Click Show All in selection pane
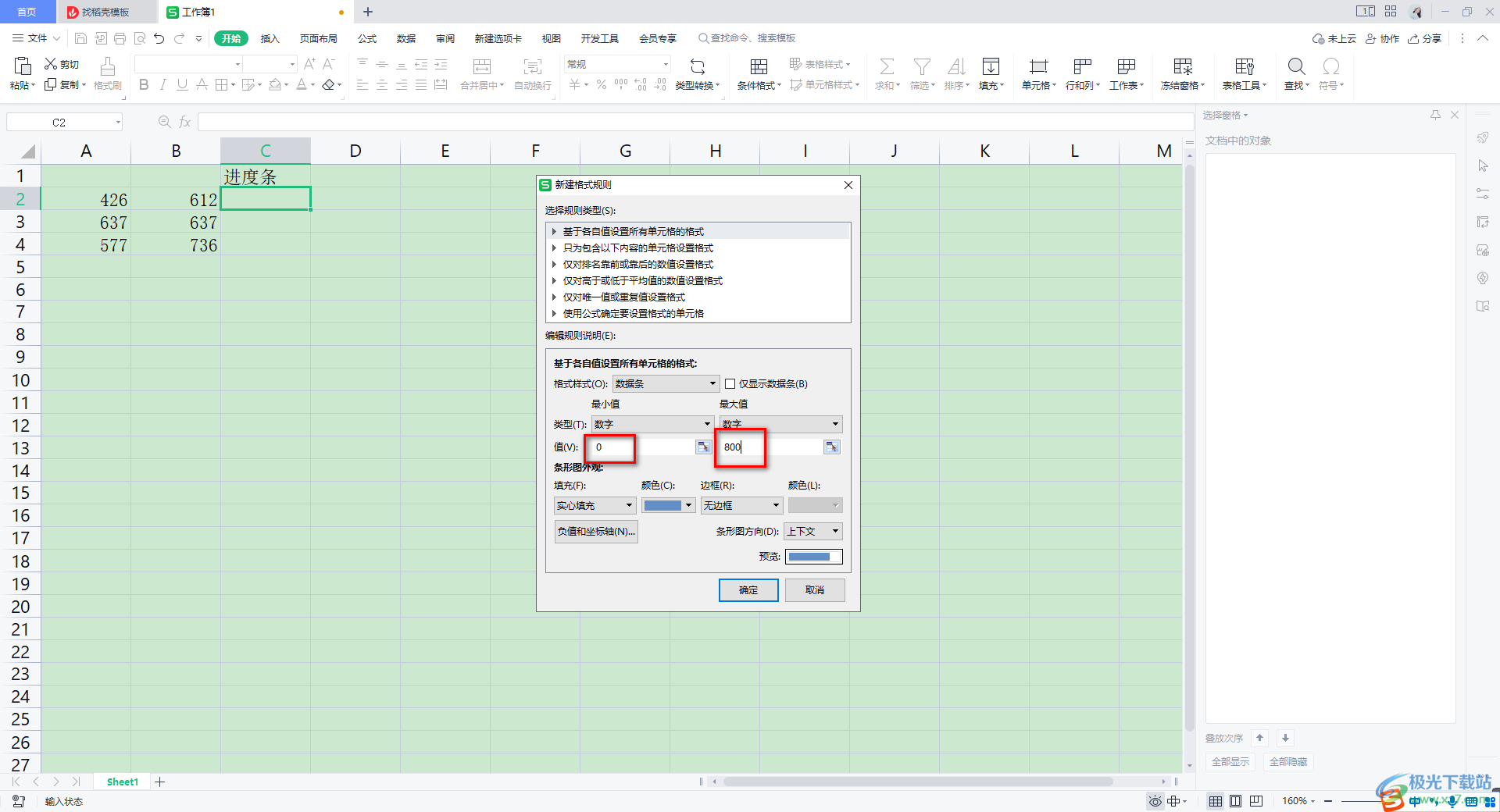The width and height of the screenshot is (1500, 812). [1230, 761]
